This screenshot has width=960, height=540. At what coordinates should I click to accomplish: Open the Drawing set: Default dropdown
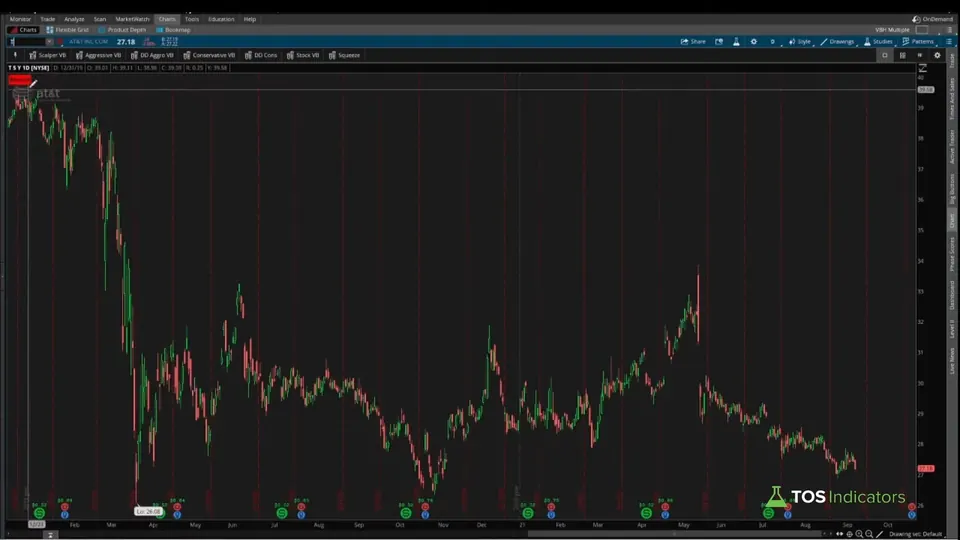917,534
